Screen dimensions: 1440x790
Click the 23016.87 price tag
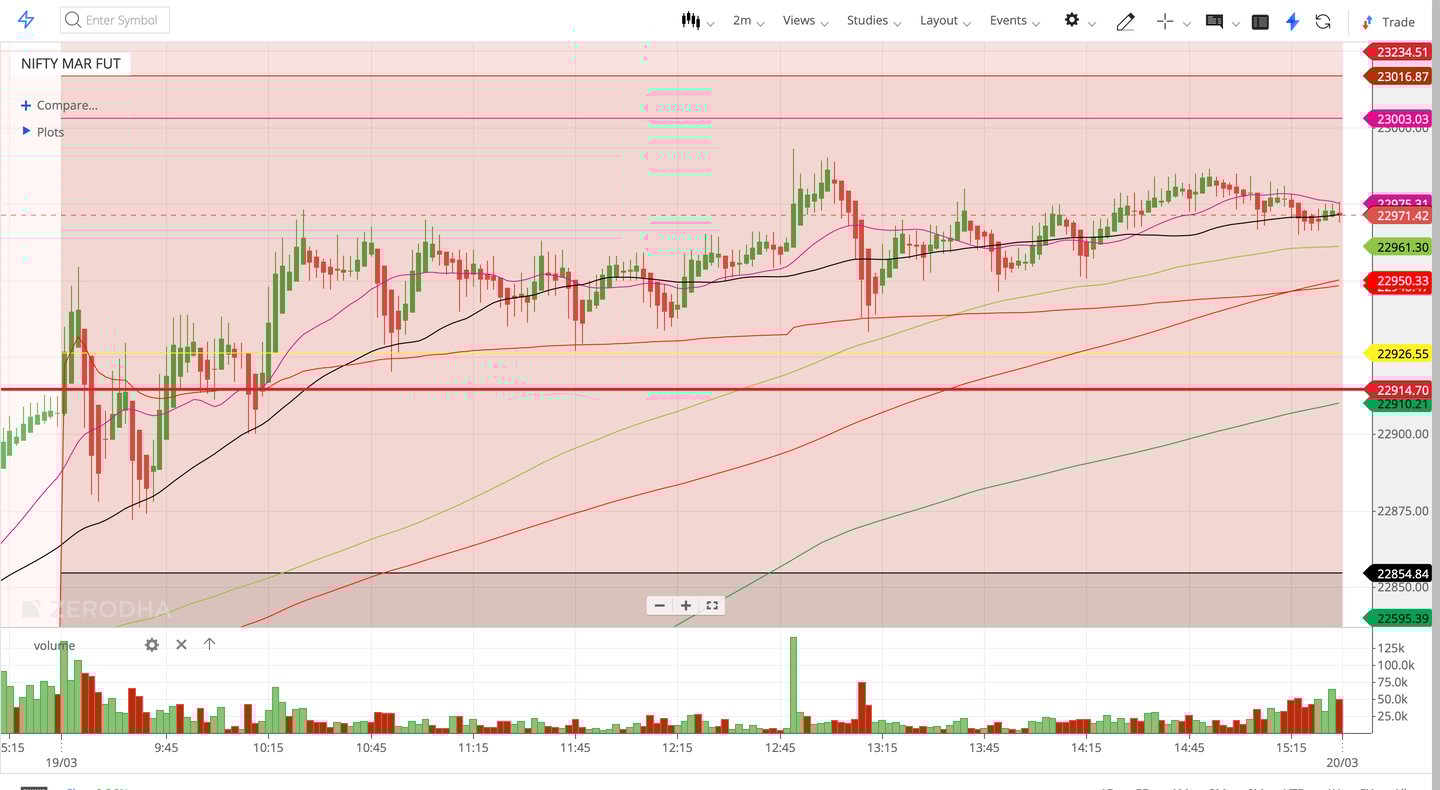click(1399, 76)
